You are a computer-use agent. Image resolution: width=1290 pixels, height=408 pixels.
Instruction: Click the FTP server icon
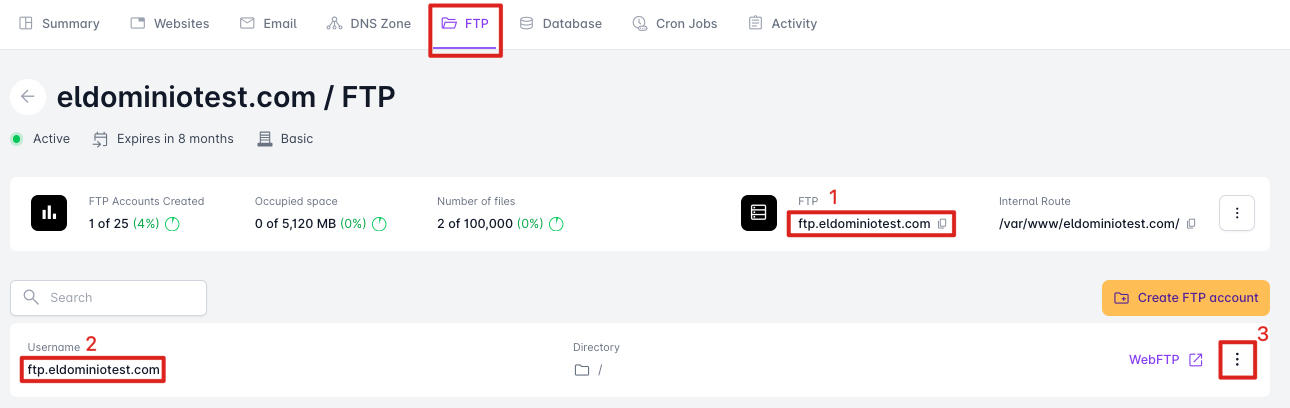[x=759, y=213]
